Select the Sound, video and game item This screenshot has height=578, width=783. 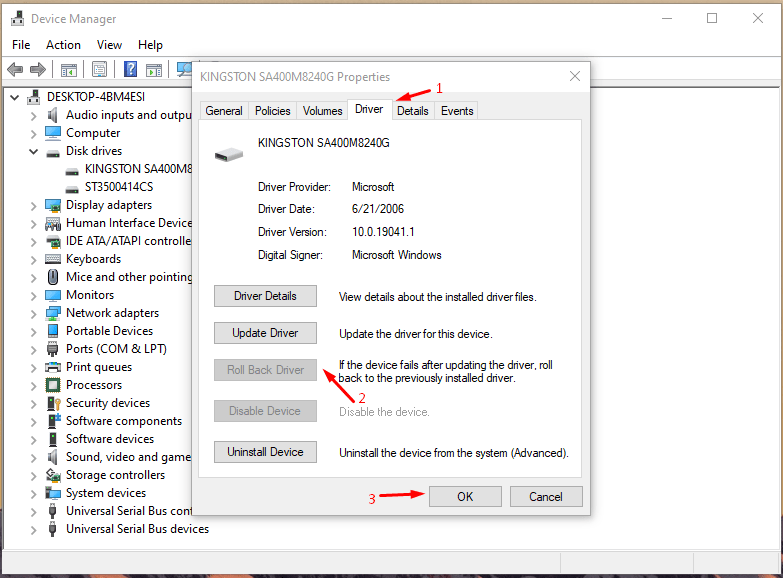coord(128,457)
